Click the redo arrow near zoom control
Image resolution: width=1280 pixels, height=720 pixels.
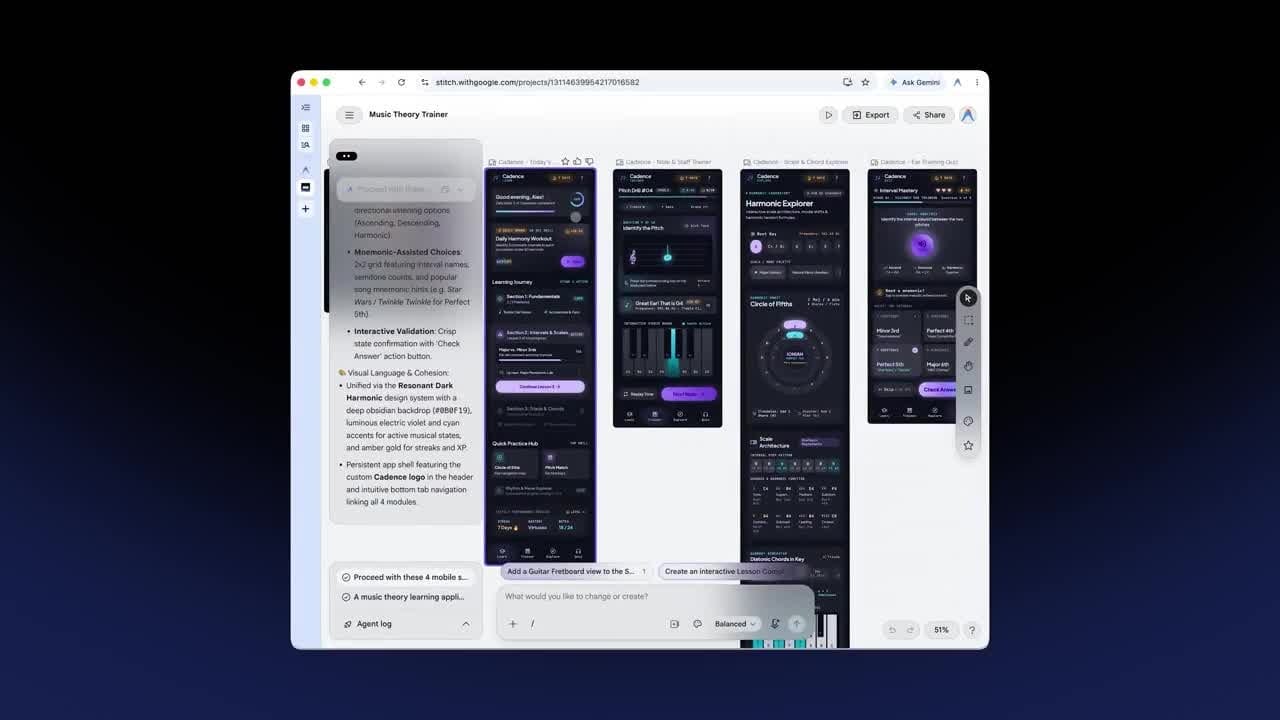[910, 630]
